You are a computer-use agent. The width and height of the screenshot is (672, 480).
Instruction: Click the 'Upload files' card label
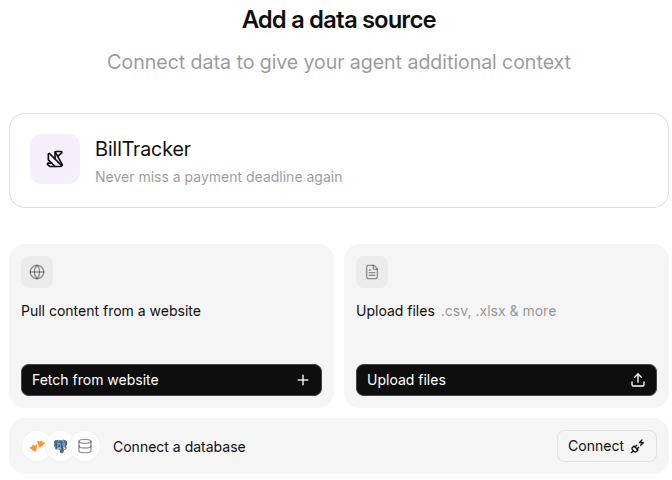pos(395,311)
